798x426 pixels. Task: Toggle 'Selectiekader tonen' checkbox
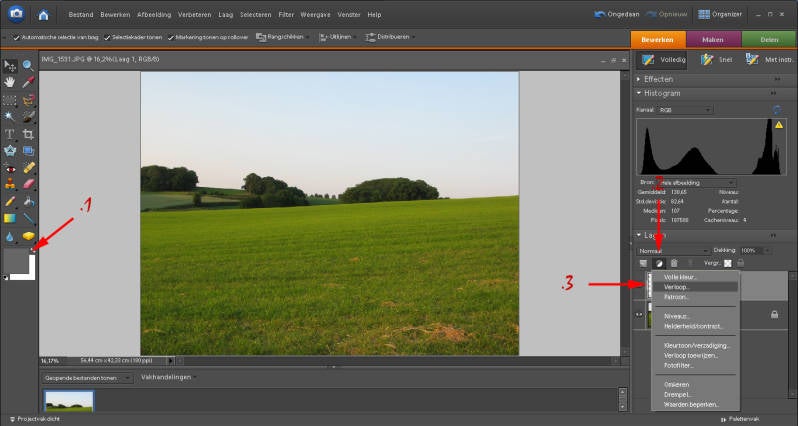[107, 37]
